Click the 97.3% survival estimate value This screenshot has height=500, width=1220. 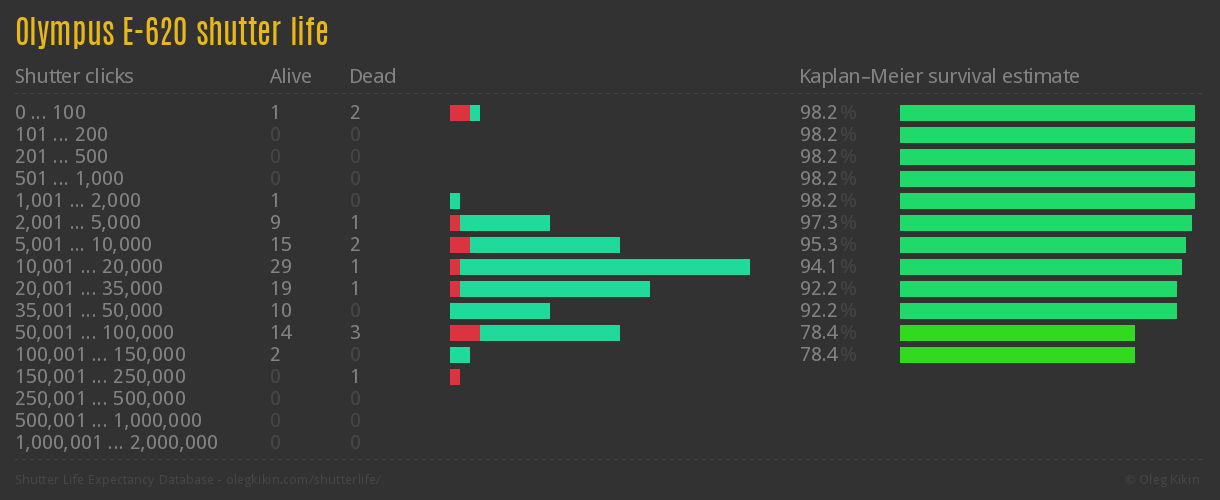[827, 223]
